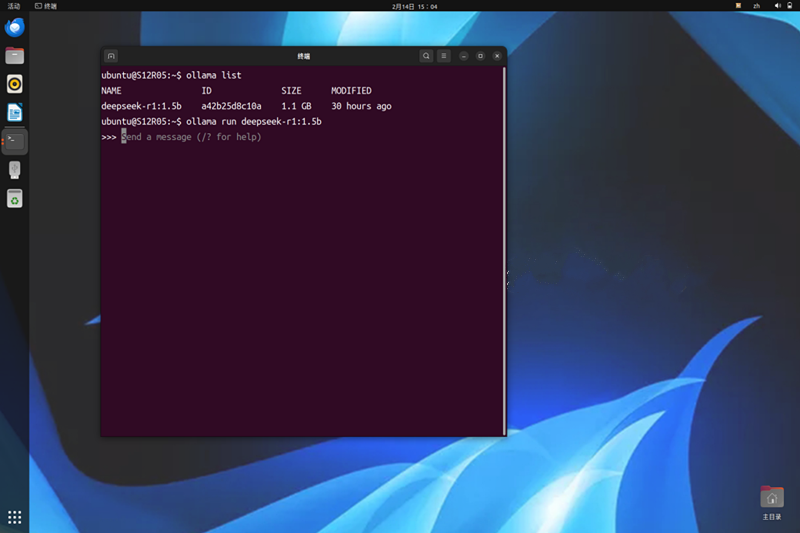This screenshot has height=533, width=800.
Task: Switch input method zh indicator
Action: (757, 6)
